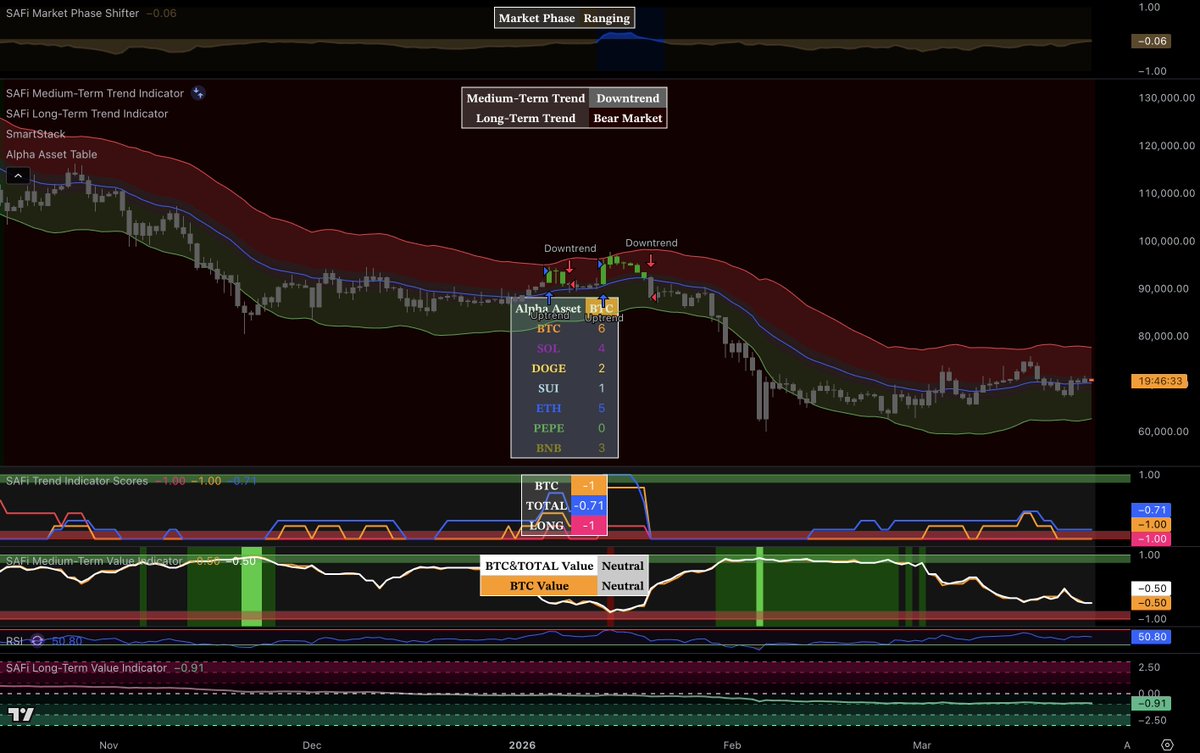Click the BNB row in the Alpha Asset table
Image resolution: width=1200 pixels, height=753 pixels.
(564, 448)
